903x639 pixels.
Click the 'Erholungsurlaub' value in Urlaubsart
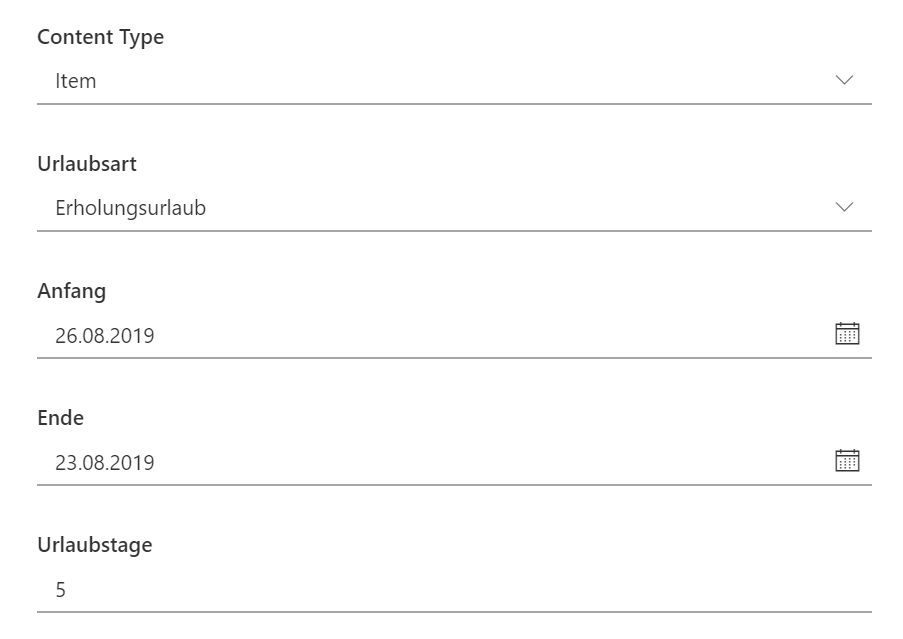click(x=130, y=208)
